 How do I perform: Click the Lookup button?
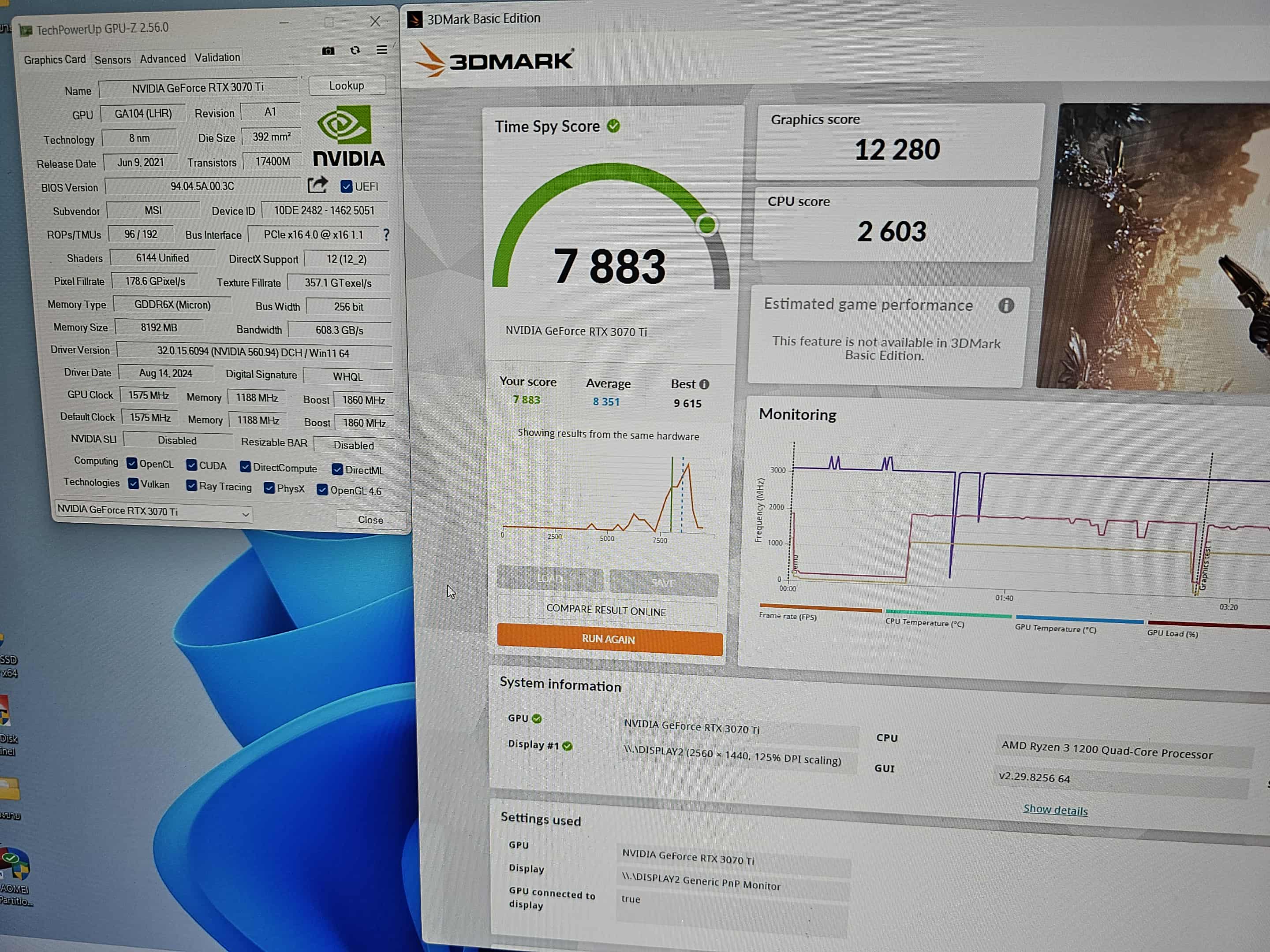pyautogui.click(x=346, y=86)
